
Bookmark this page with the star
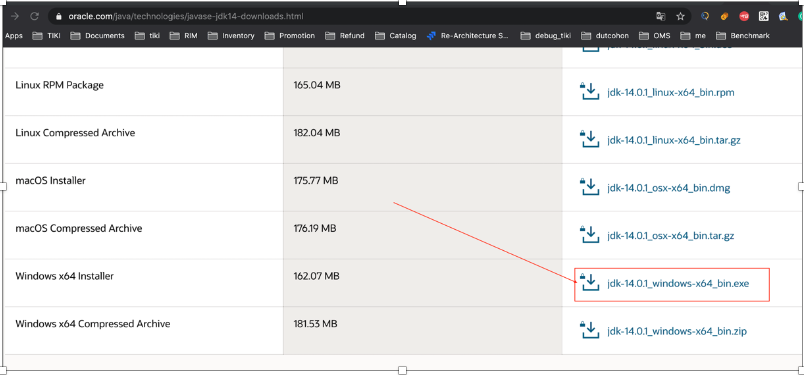pos(680,16)
